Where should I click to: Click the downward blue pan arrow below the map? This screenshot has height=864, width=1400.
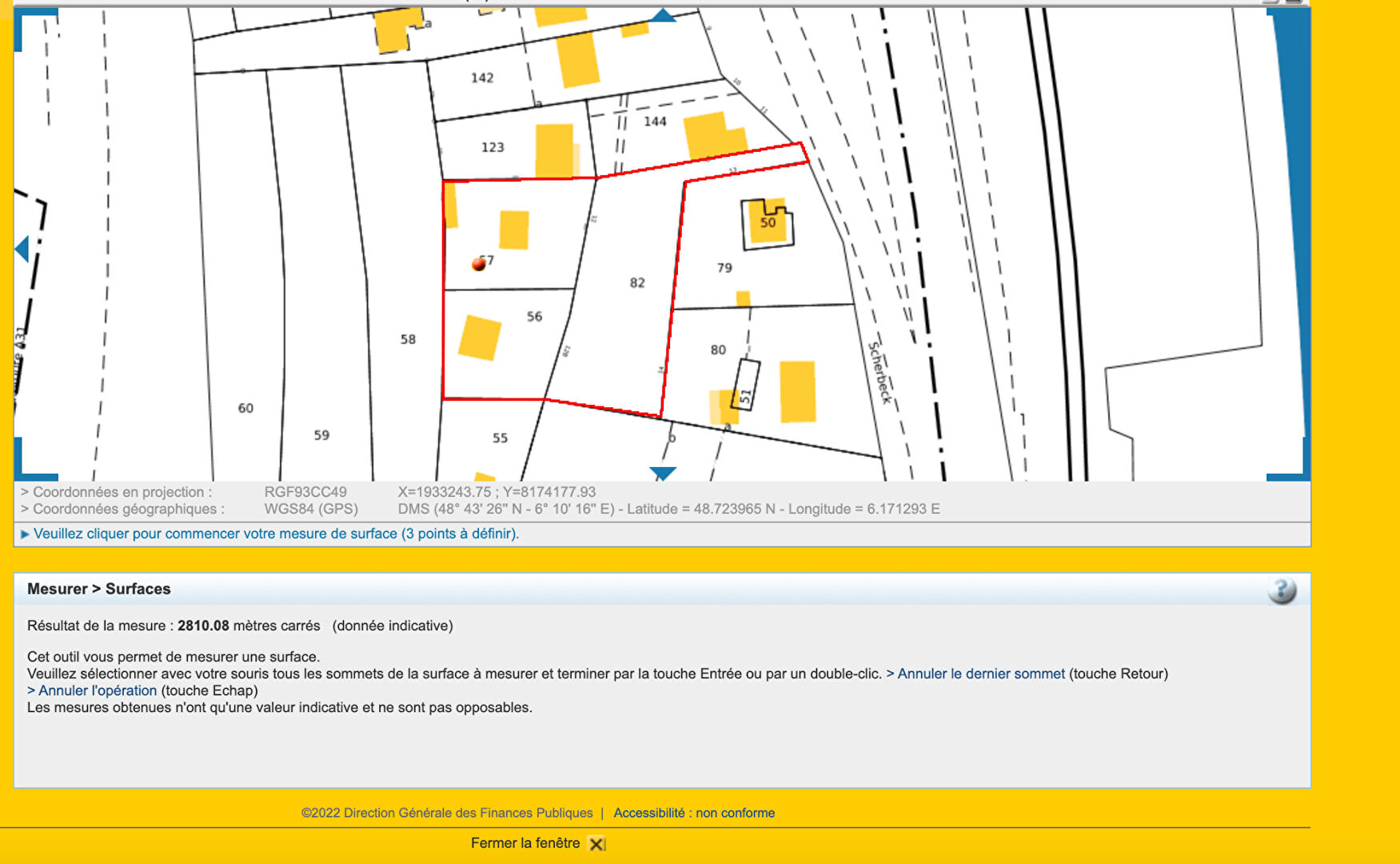click(x=661, y=474)
